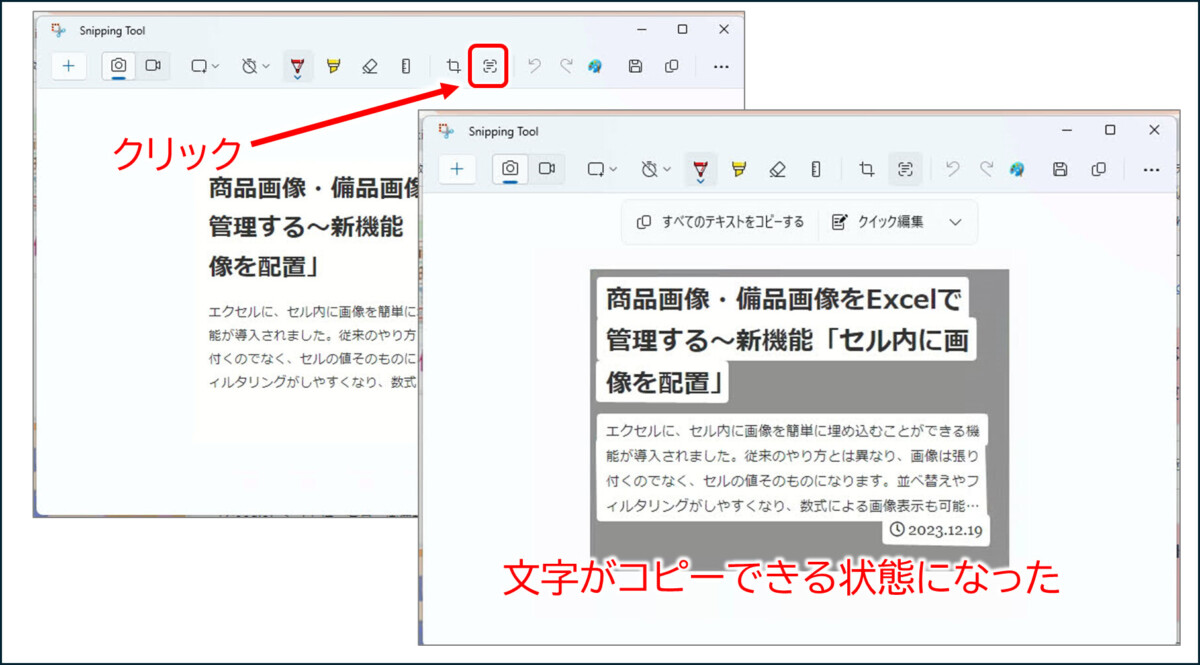Select image crop tool in front window
Viewport: 1200px width, 665px height.
pyautogui.click(x=867, y=169)
